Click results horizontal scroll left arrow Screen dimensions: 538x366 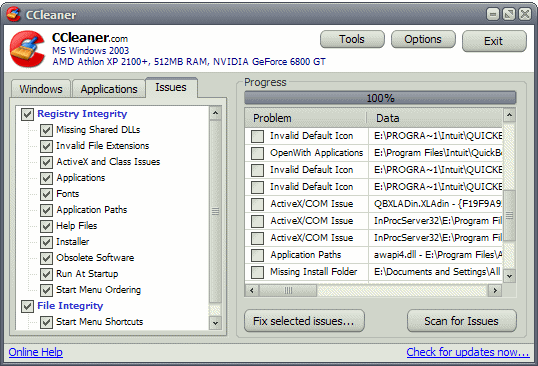[x=252, y=290]
